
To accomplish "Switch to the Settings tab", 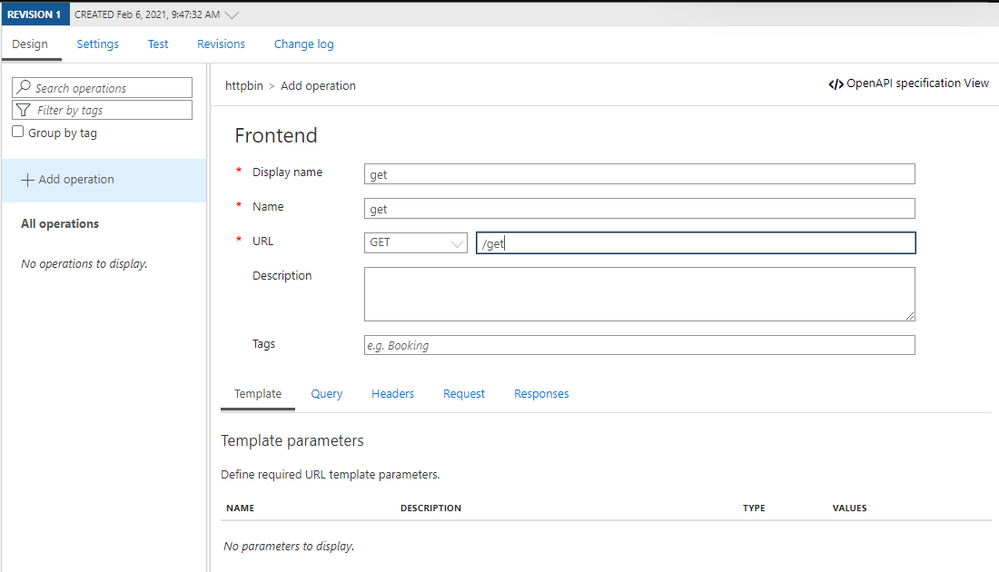I will 98,44.
